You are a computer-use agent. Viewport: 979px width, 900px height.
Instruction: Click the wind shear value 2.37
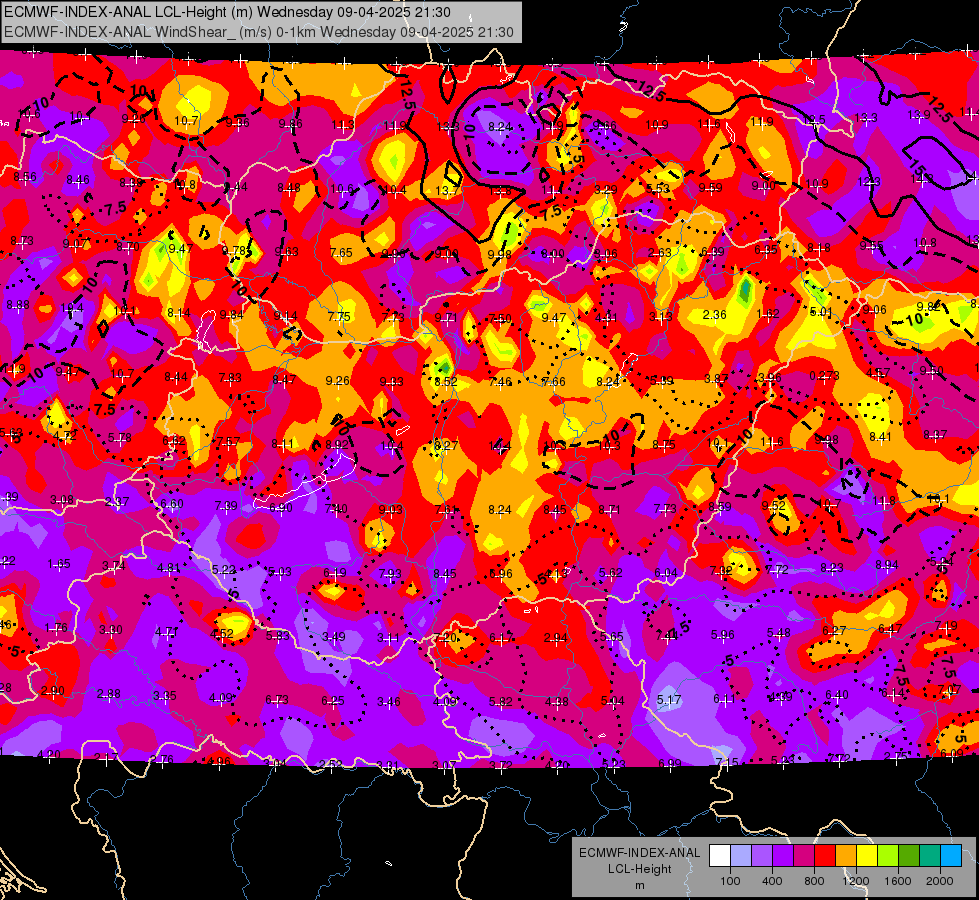[x=117, y=502]
